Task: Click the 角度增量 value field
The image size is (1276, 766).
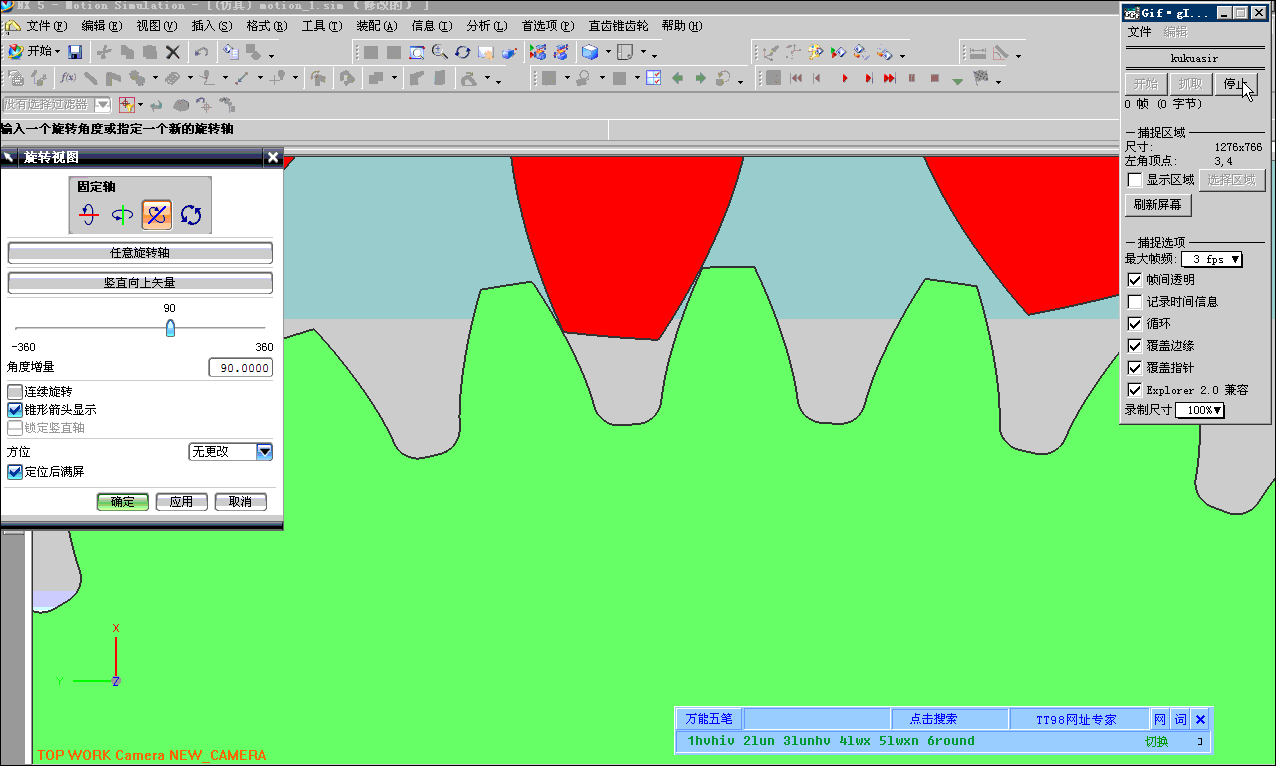Action: tap(241, 368)
